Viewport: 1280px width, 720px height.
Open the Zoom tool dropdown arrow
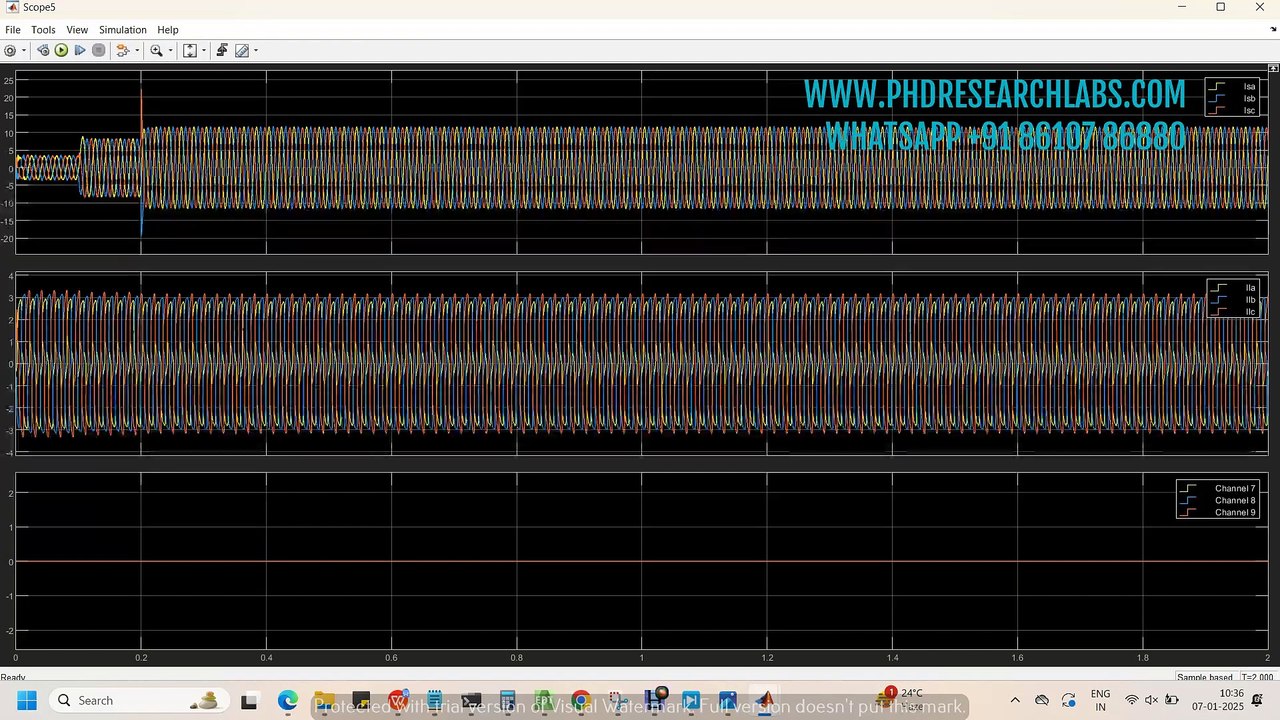click(x=170, y=50)
